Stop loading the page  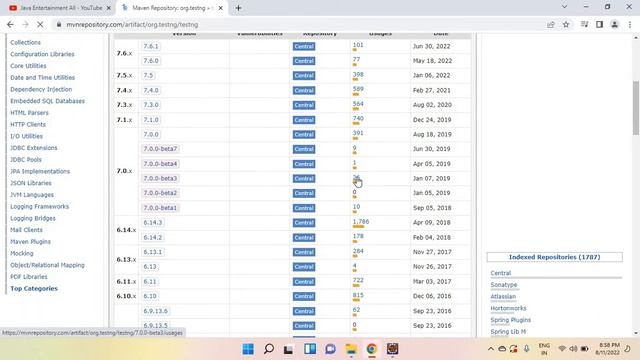[40, 24]
